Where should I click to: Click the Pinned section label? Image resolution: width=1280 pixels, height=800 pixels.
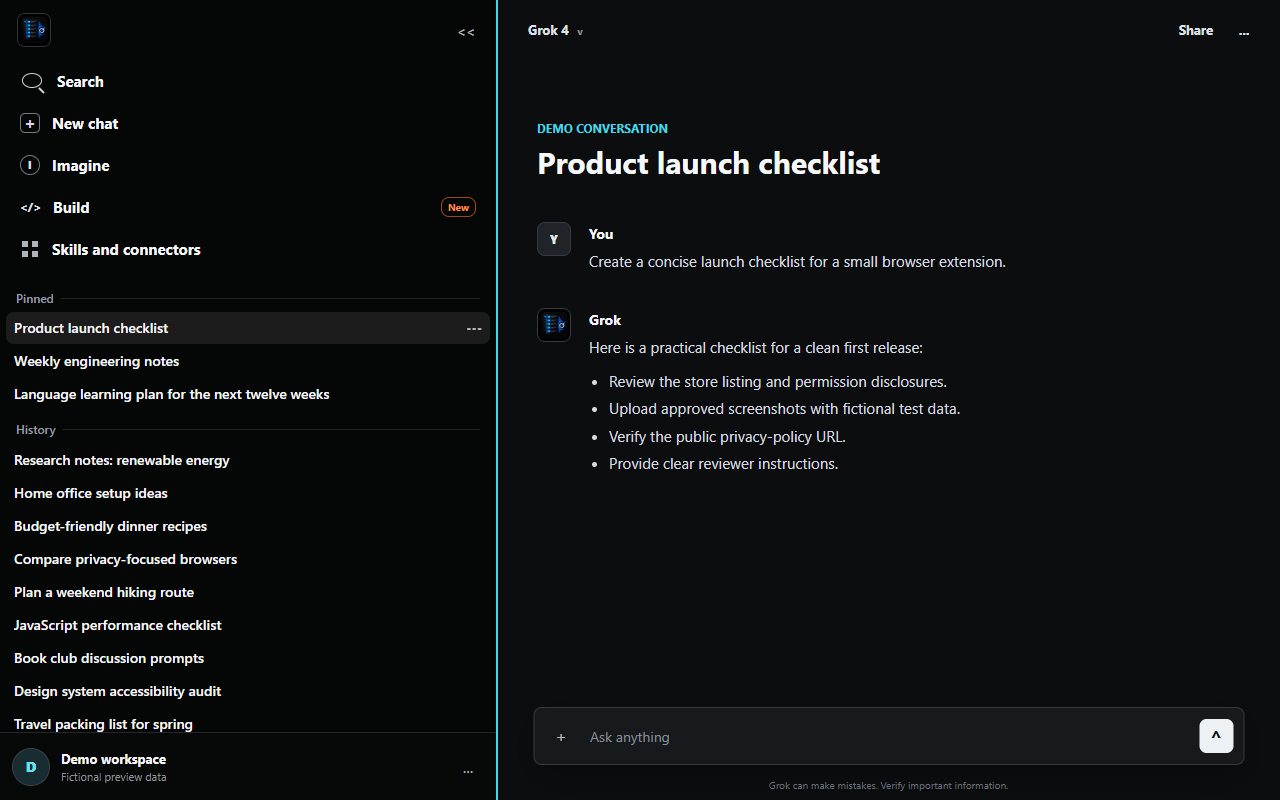(35, 298)
